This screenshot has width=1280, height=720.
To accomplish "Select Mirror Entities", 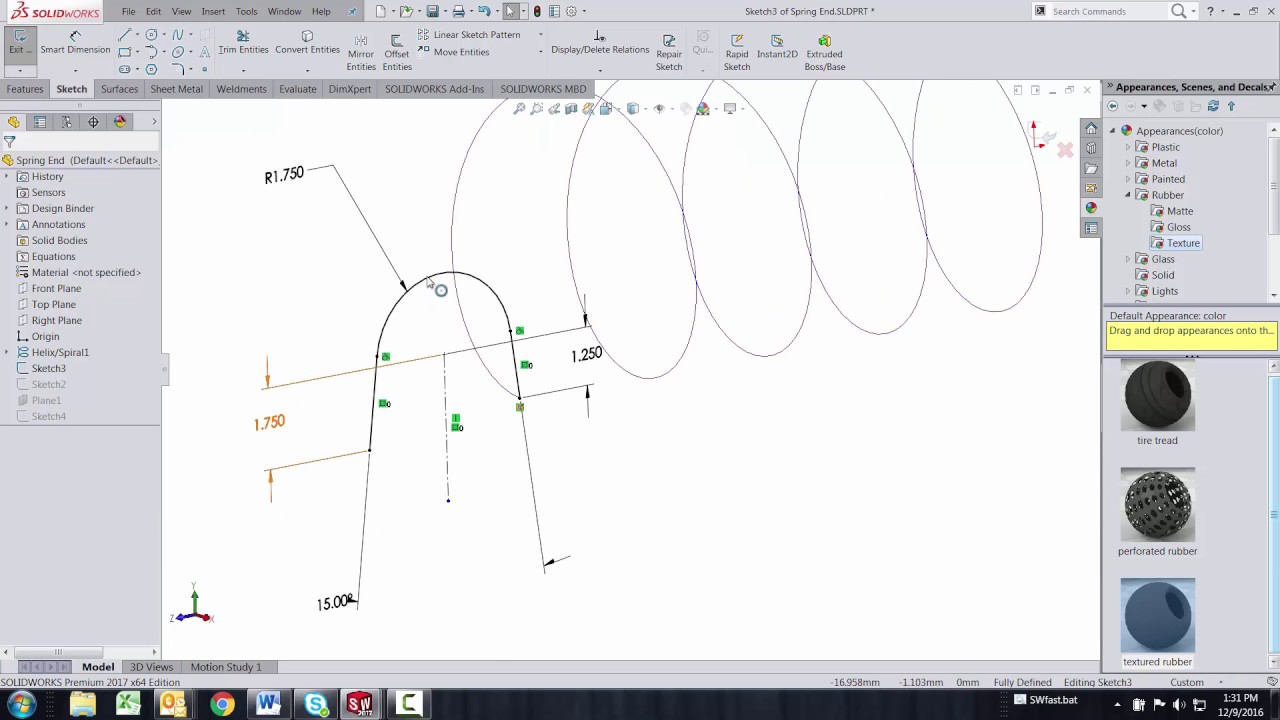I will pyautogui.click(x=361, y=52).
